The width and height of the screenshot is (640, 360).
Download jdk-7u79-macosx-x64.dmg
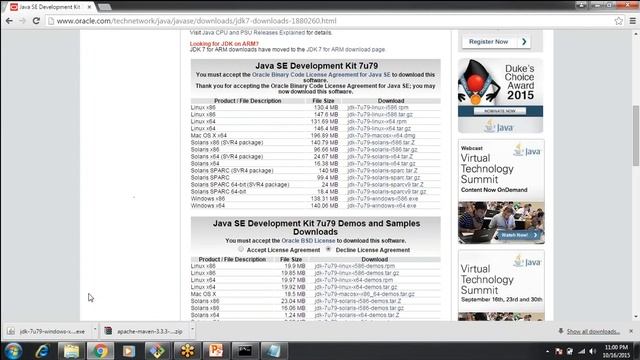pyautogui.click(x=381, y=136)
